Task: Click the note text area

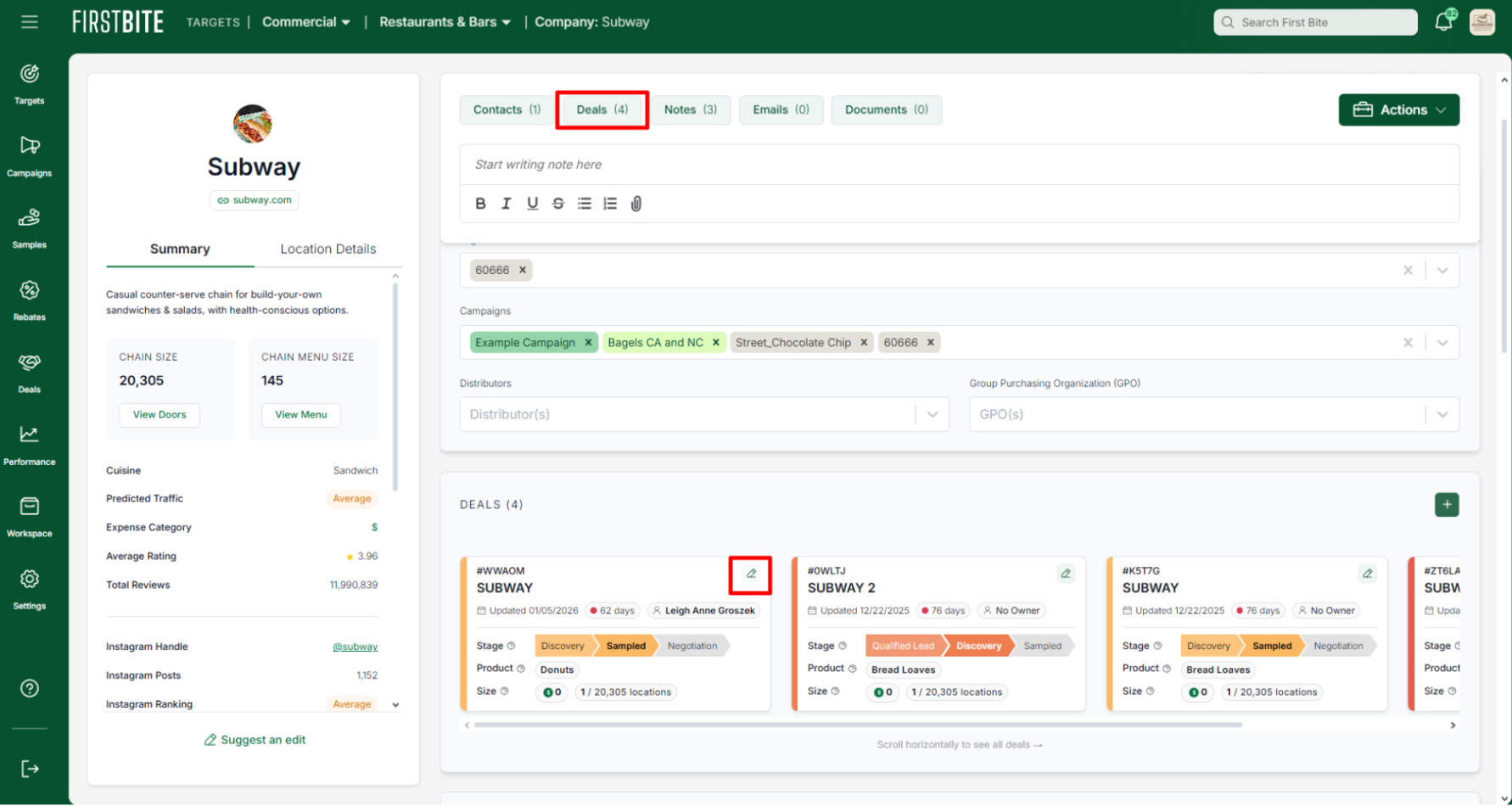Action: point(960,165)
